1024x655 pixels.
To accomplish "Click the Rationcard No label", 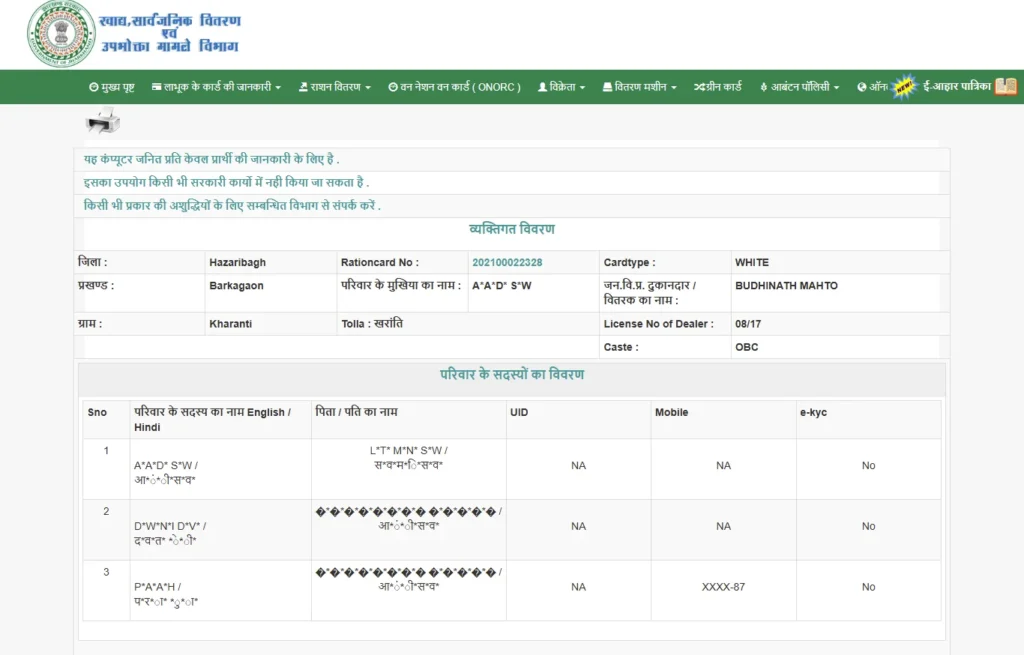I will 379,263.
